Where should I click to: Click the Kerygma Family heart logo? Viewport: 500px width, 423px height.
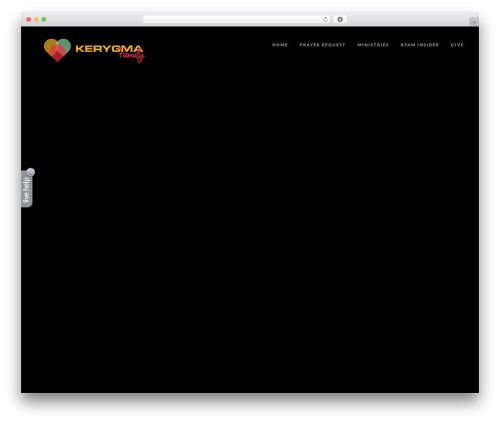click(x=57, y=50)
